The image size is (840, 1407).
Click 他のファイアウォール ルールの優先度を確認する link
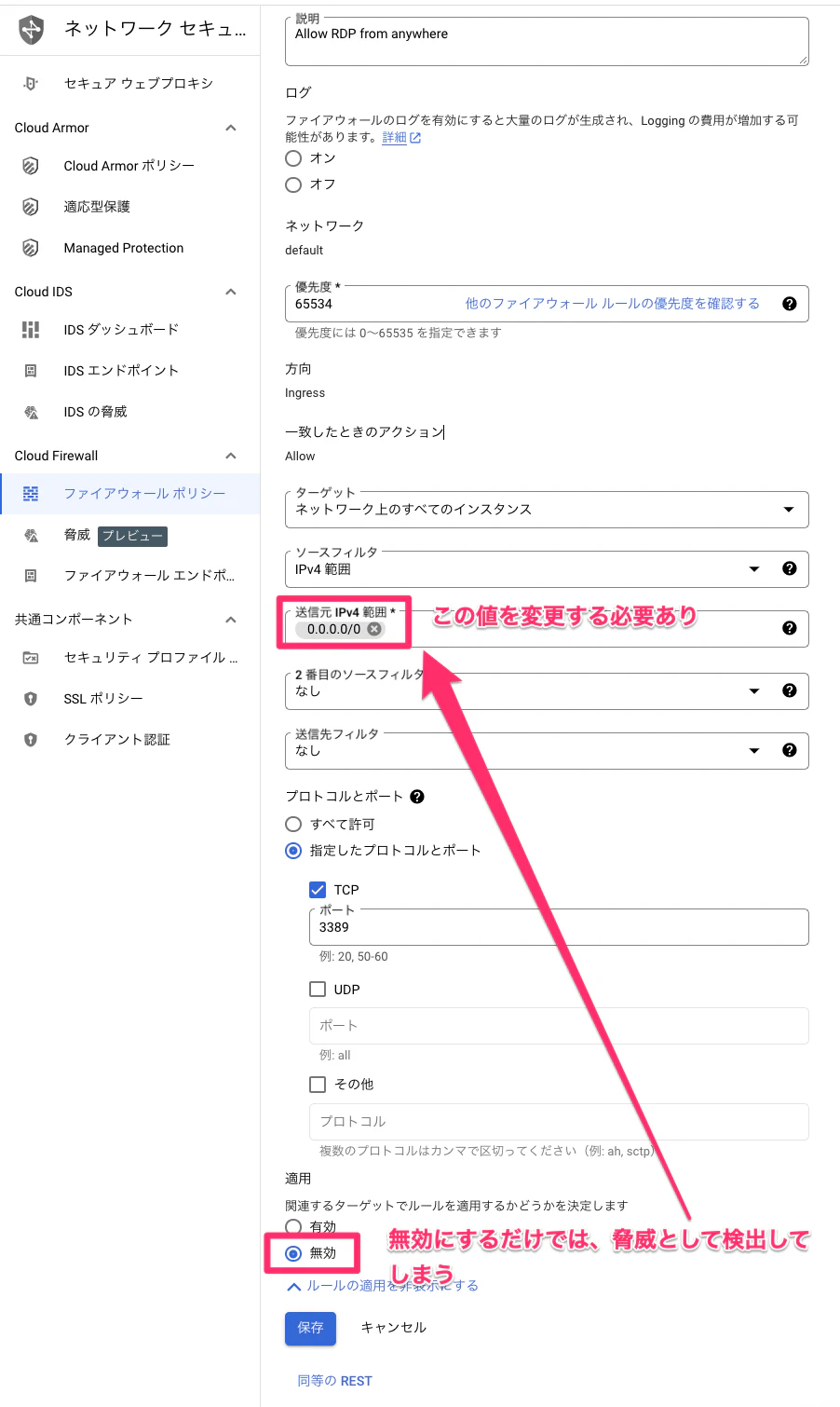[613, 304]
